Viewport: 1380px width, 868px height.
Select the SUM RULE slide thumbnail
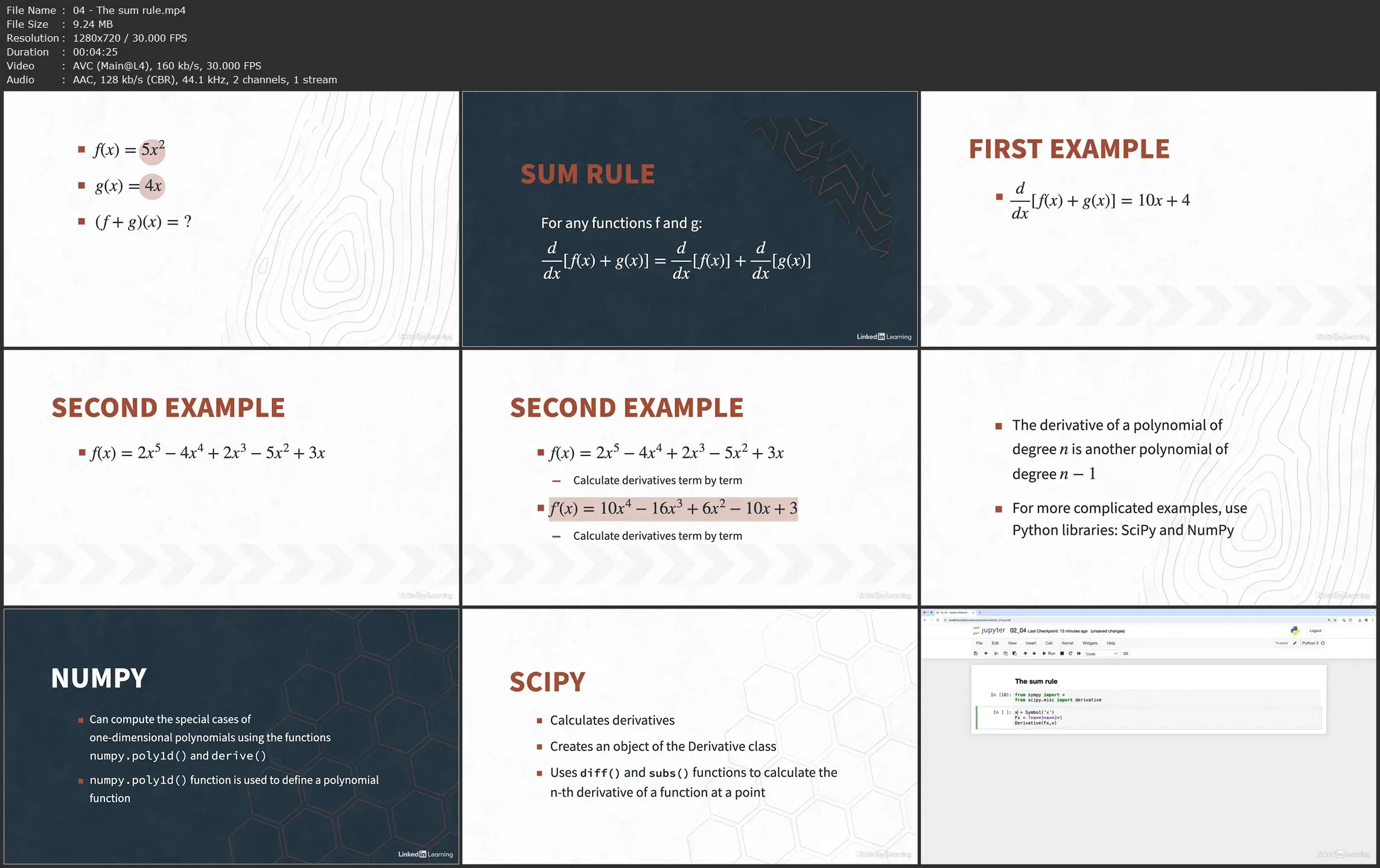point(689,219)
